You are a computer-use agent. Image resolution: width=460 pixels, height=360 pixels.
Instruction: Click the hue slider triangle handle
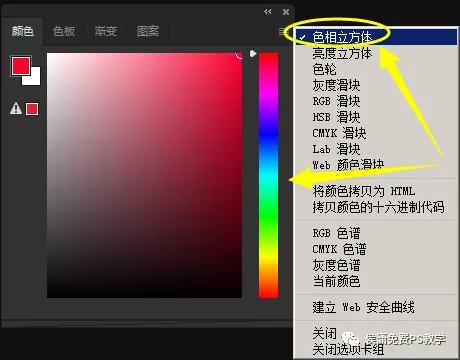[253, 53]
